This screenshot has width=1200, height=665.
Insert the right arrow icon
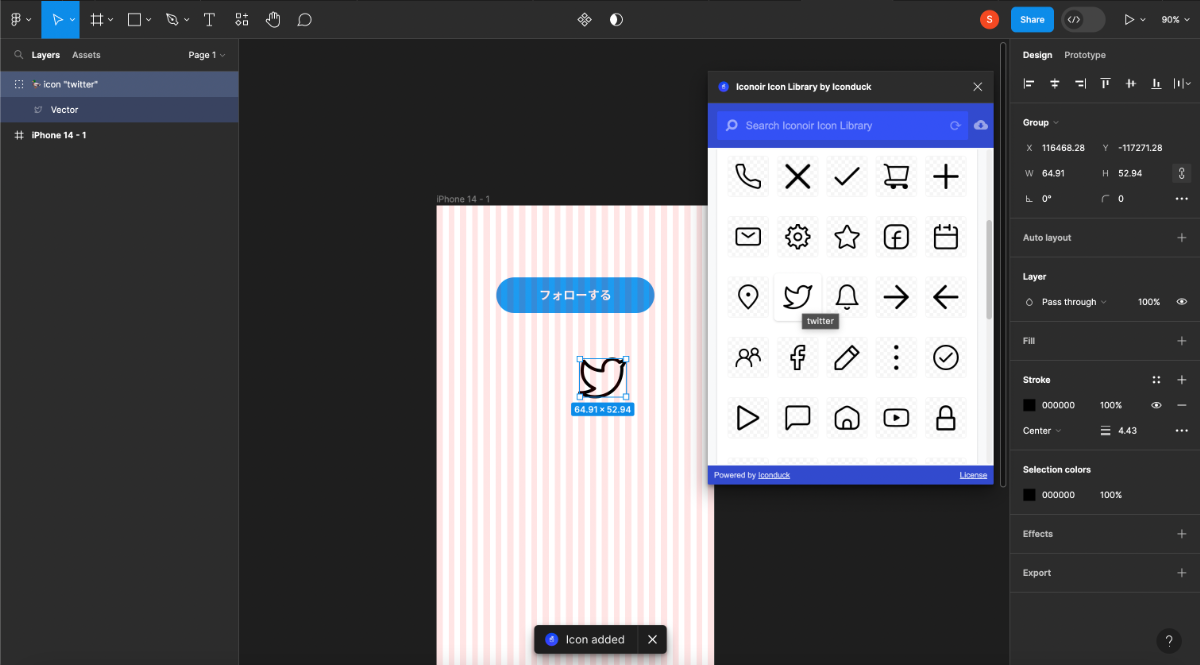(x=896, y=297)
